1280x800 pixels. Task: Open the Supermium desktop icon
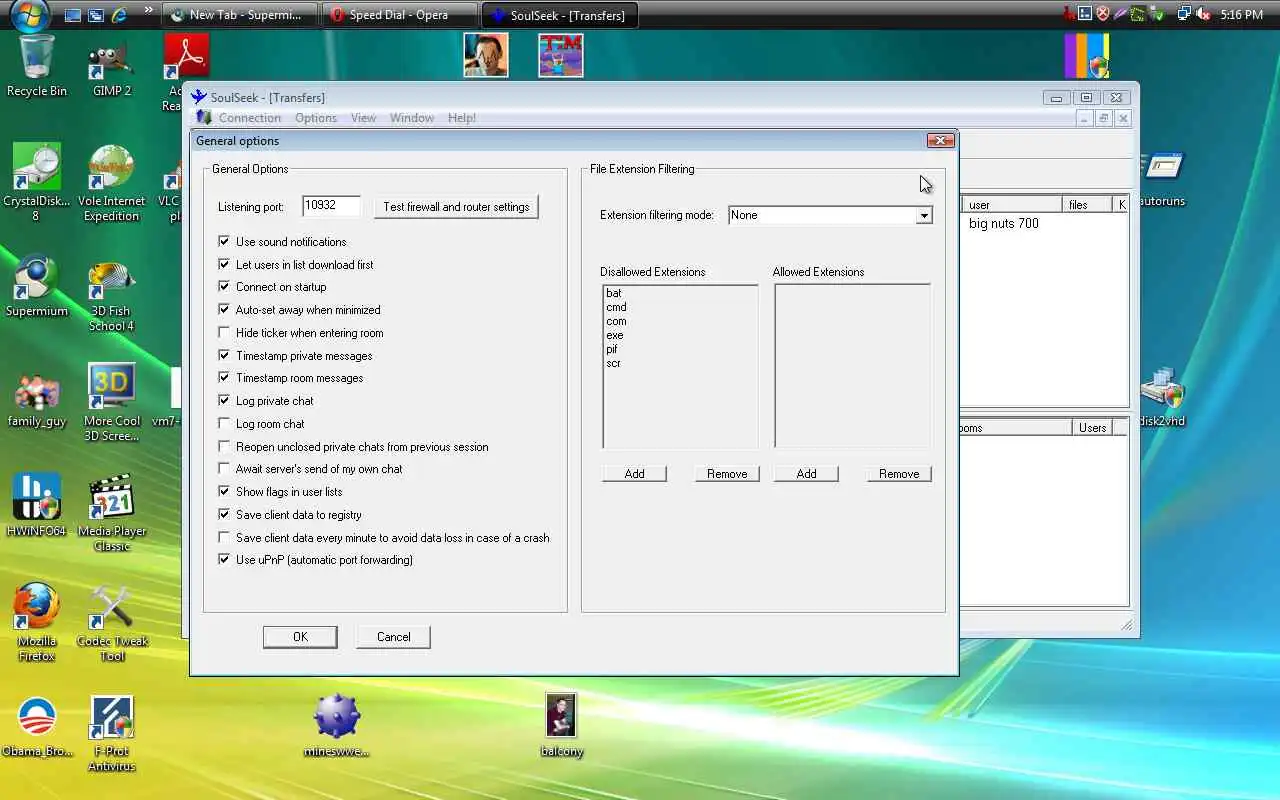[x=37, y=287]
